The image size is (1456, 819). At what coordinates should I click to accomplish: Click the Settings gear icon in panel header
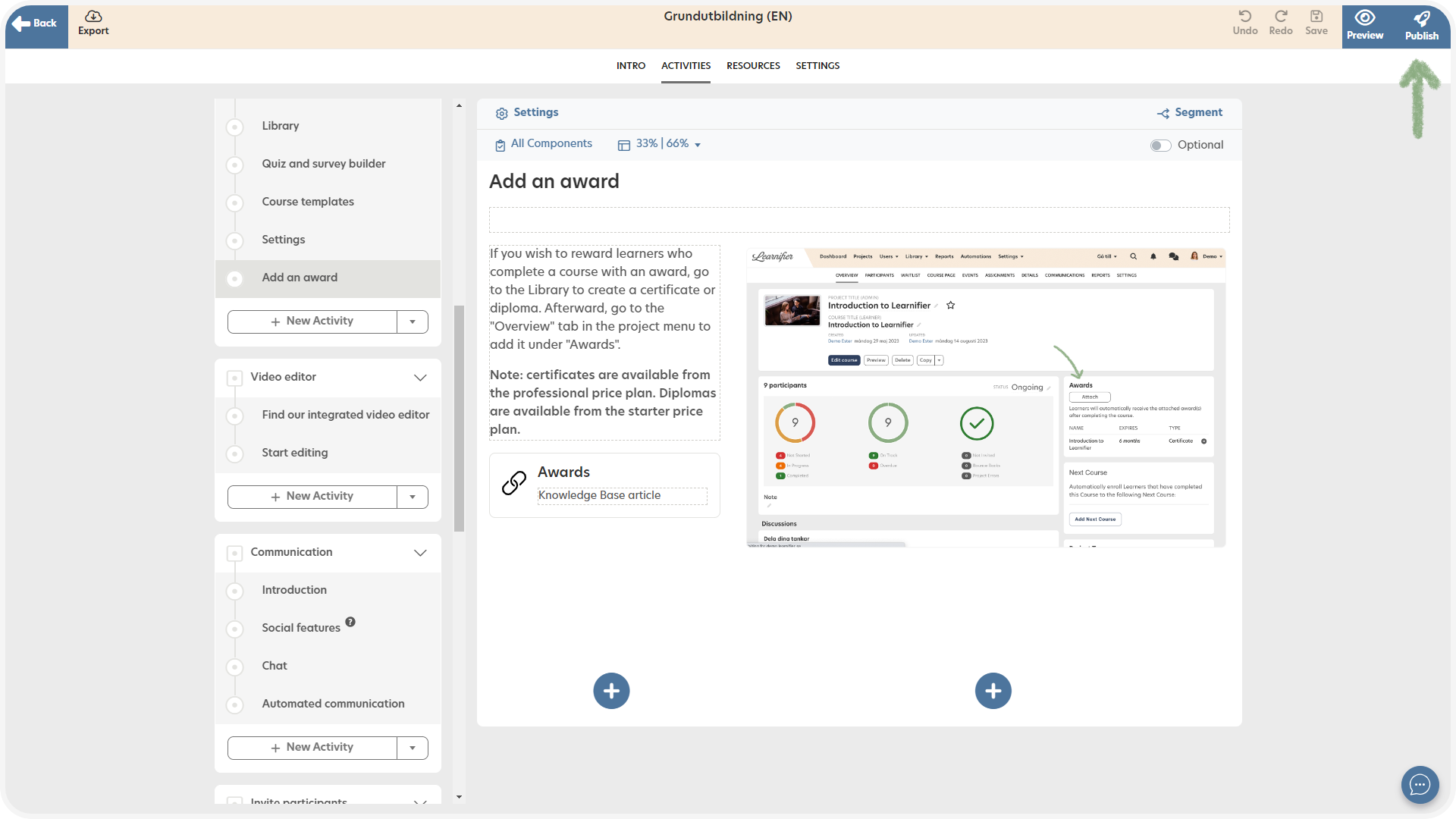pyautogui.click(x=501, y=114)
